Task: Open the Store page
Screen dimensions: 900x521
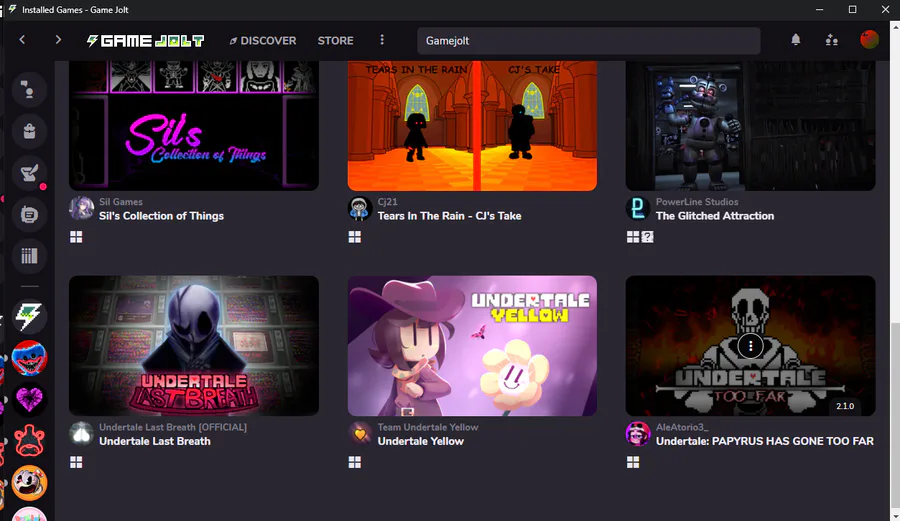Action: coord(335,41)
